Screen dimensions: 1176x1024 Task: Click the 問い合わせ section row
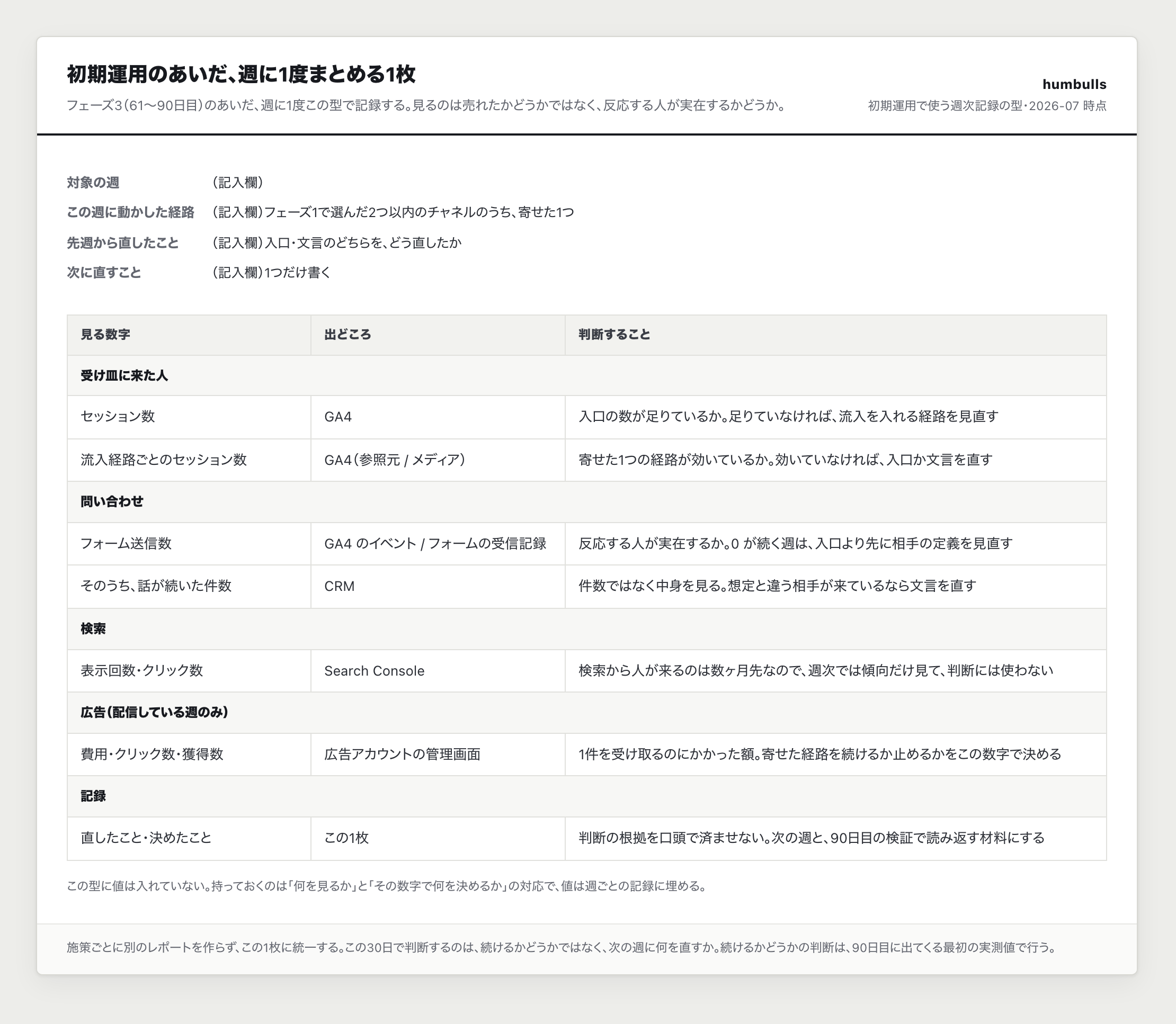coord(586,502)
